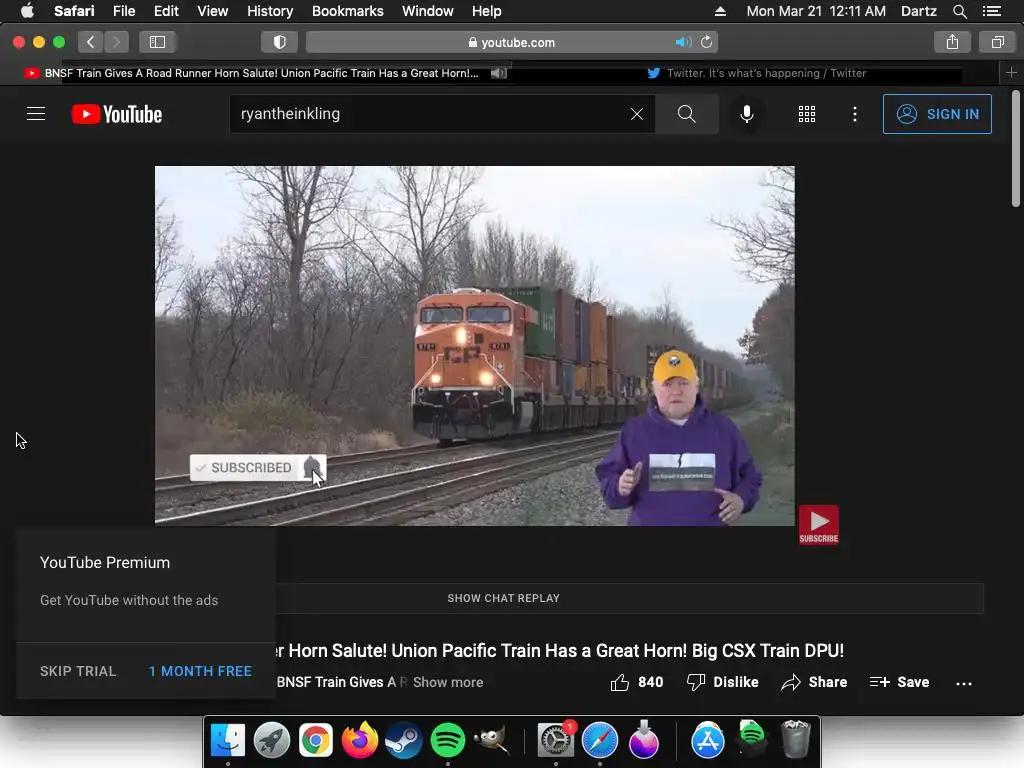The image size is (1024, 768).
Task: Show Safari tab overview
Action: click(997, 42)
